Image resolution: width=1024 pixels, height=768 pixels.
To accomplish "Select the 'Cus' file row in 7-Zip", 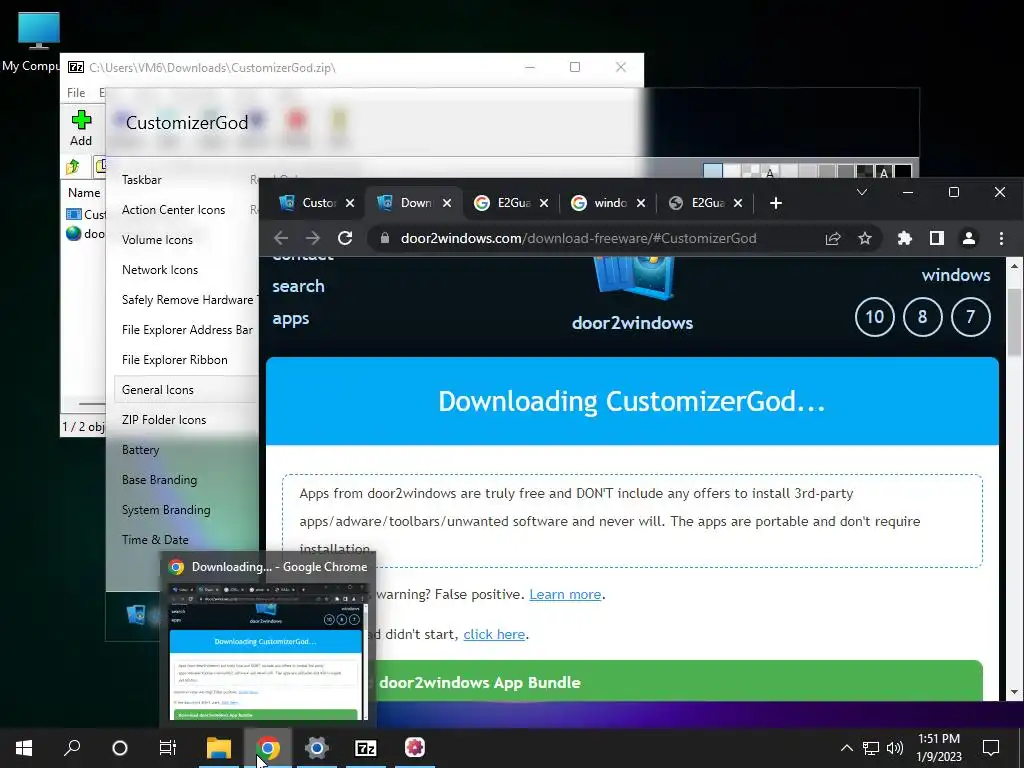I will (86, 214).
